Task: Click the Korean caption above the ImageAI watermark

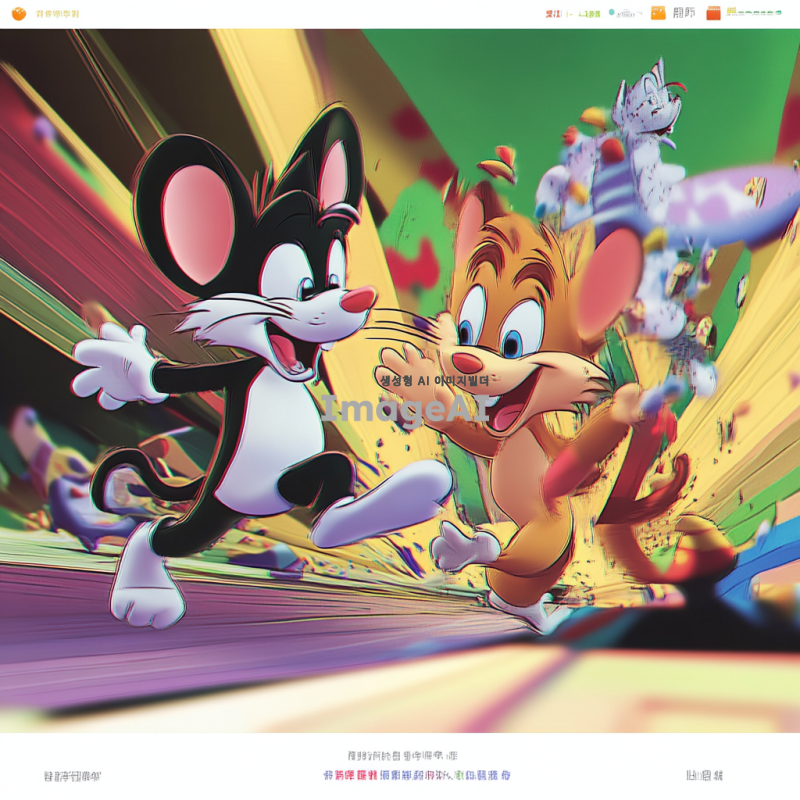Action: click(434, 380)
